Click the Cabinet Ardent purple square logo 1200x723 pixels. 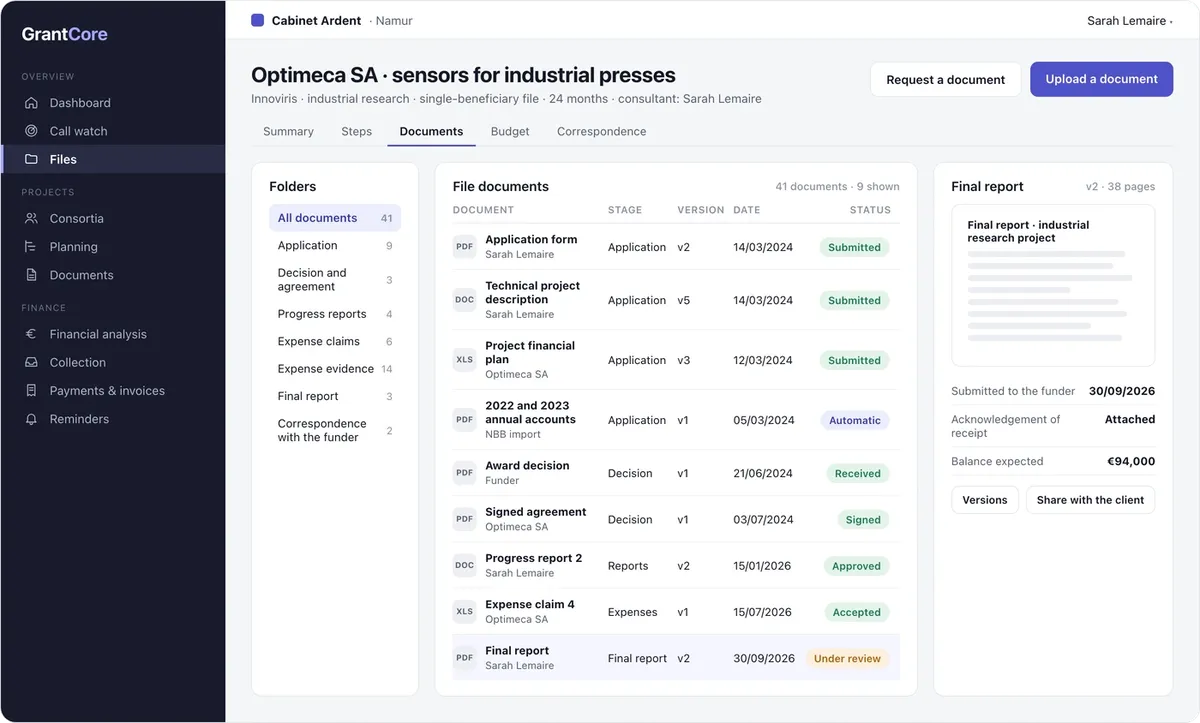(x=258, y=20)
